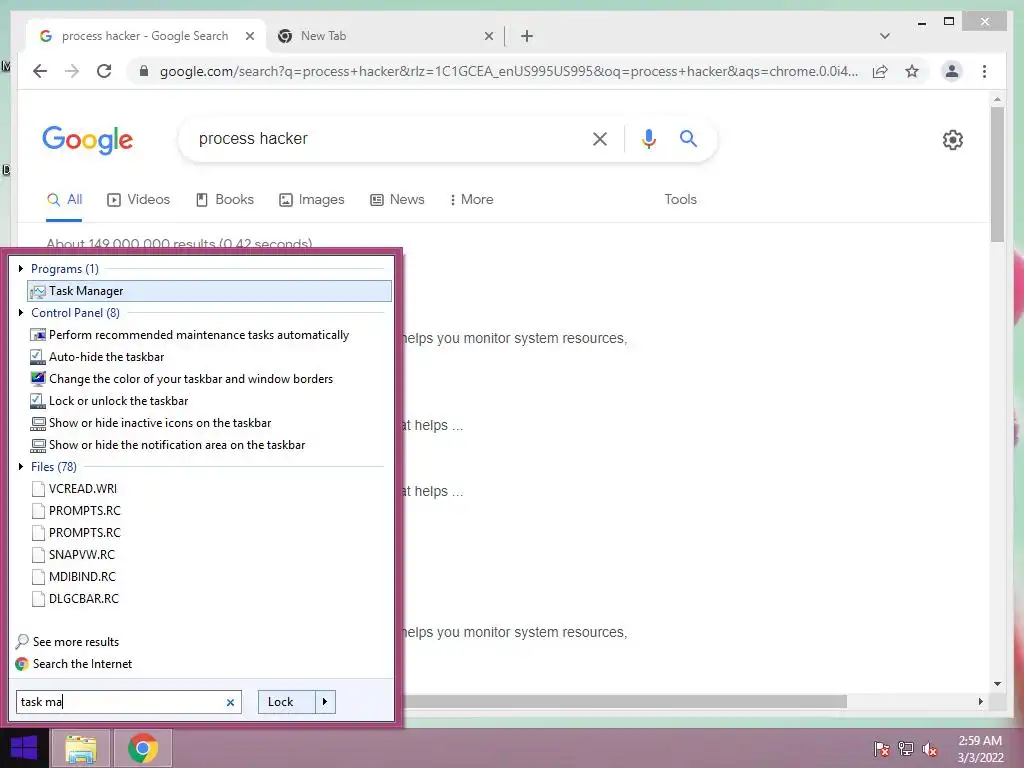
Task: Open the Chrome profile avatar
Action: [x=952, y=71]
